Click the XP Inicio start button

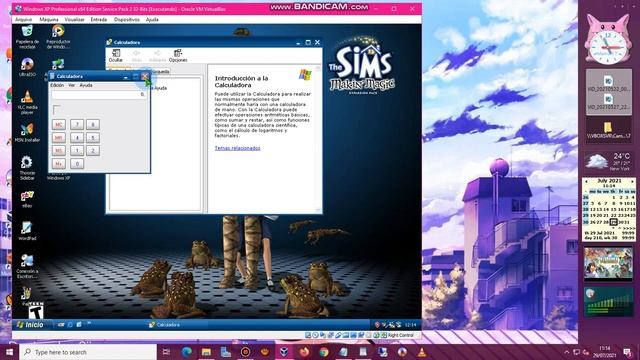[30, 324]
